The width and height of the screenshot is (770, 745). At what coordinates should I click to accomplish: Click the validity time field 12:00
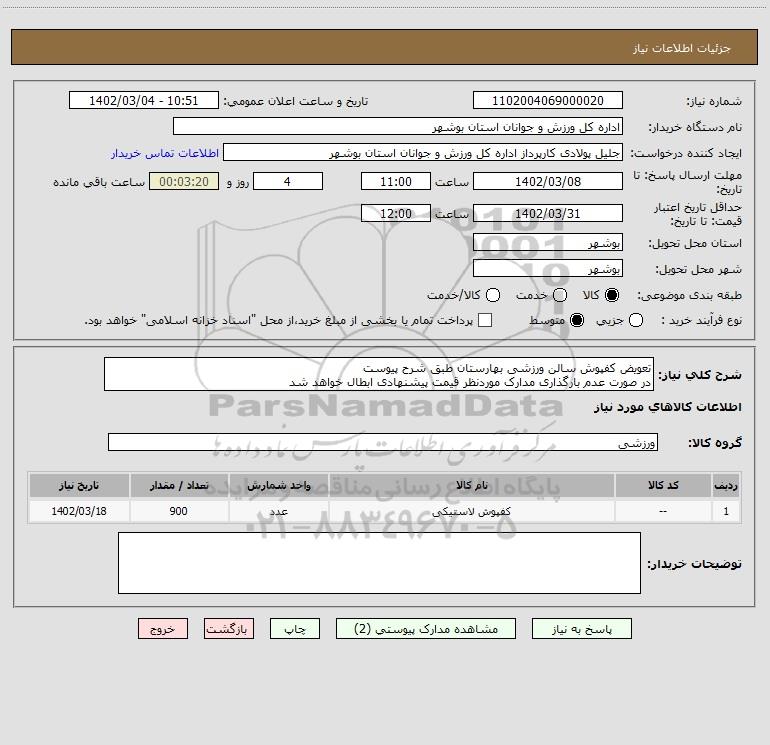(396, 213)
